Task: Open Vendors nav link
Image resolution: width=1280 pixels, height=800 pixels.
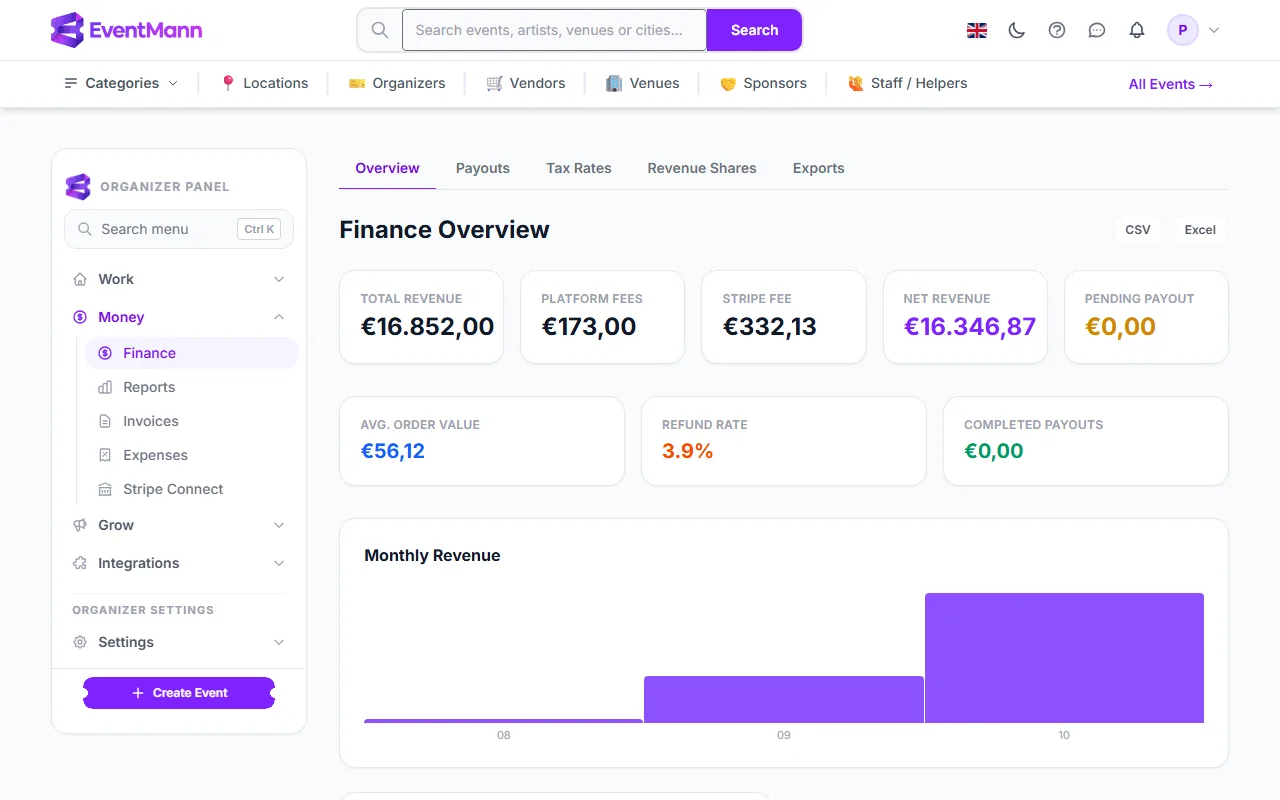Action: 526,83
